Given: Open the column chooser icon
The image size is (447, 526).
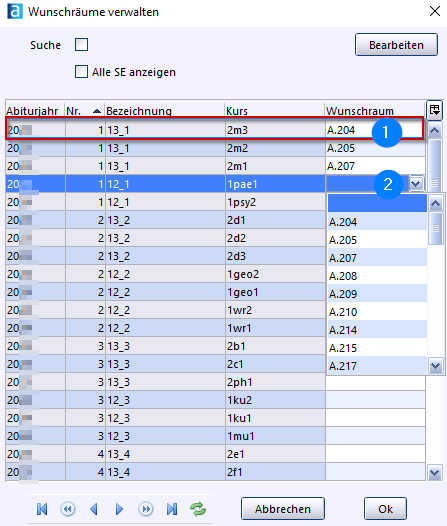Looking at the screenshot, I should 435,110.
